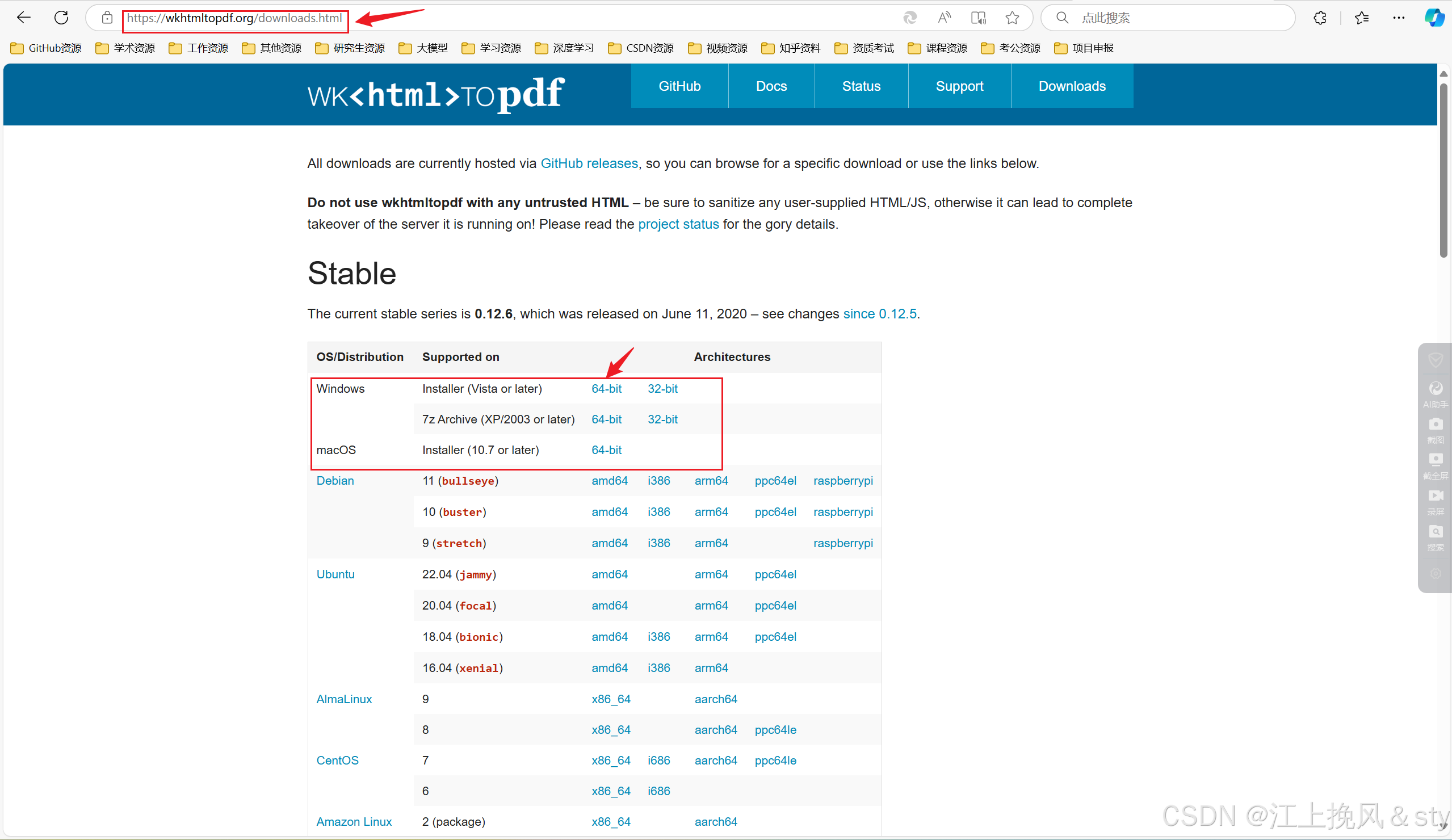
Task: Download Windows Installer 32-bit
Action: coord(662,389)
